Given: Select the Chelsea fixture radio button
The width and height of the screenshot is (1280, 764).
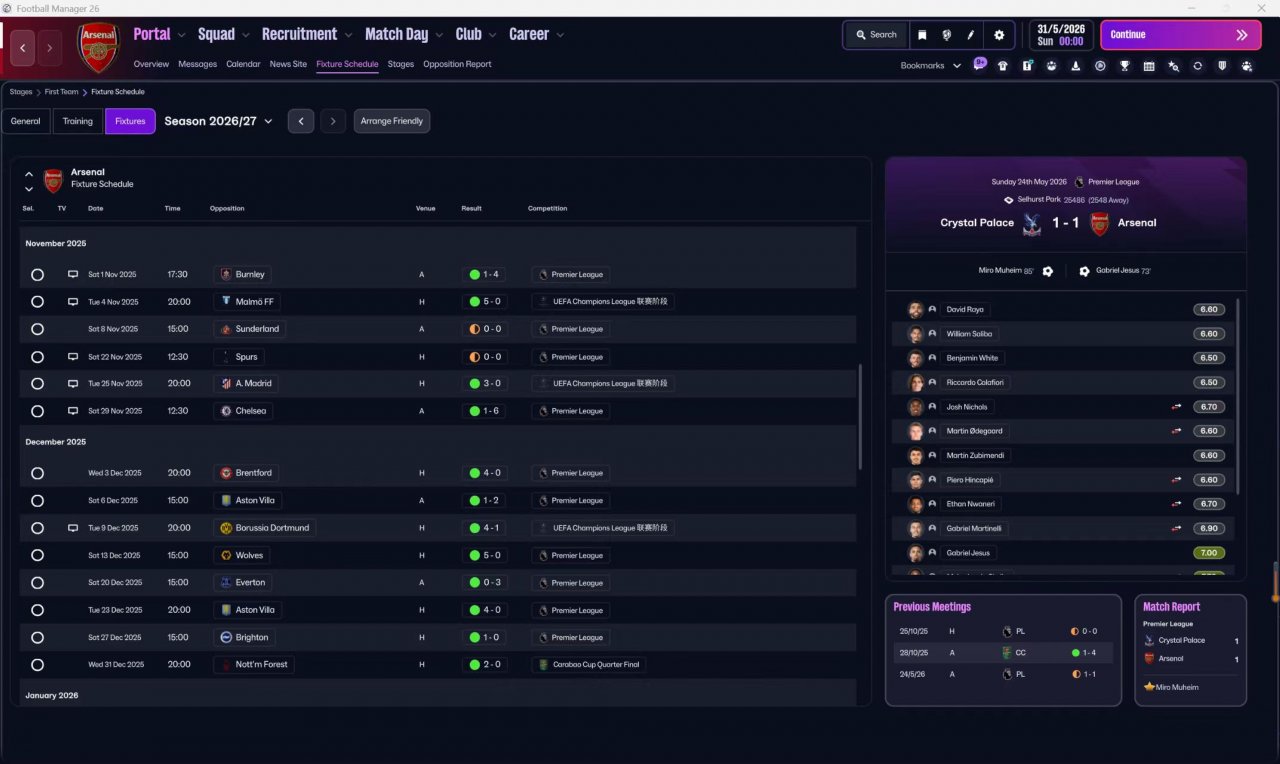Looking at the screenshot, I should click(37, 411).
